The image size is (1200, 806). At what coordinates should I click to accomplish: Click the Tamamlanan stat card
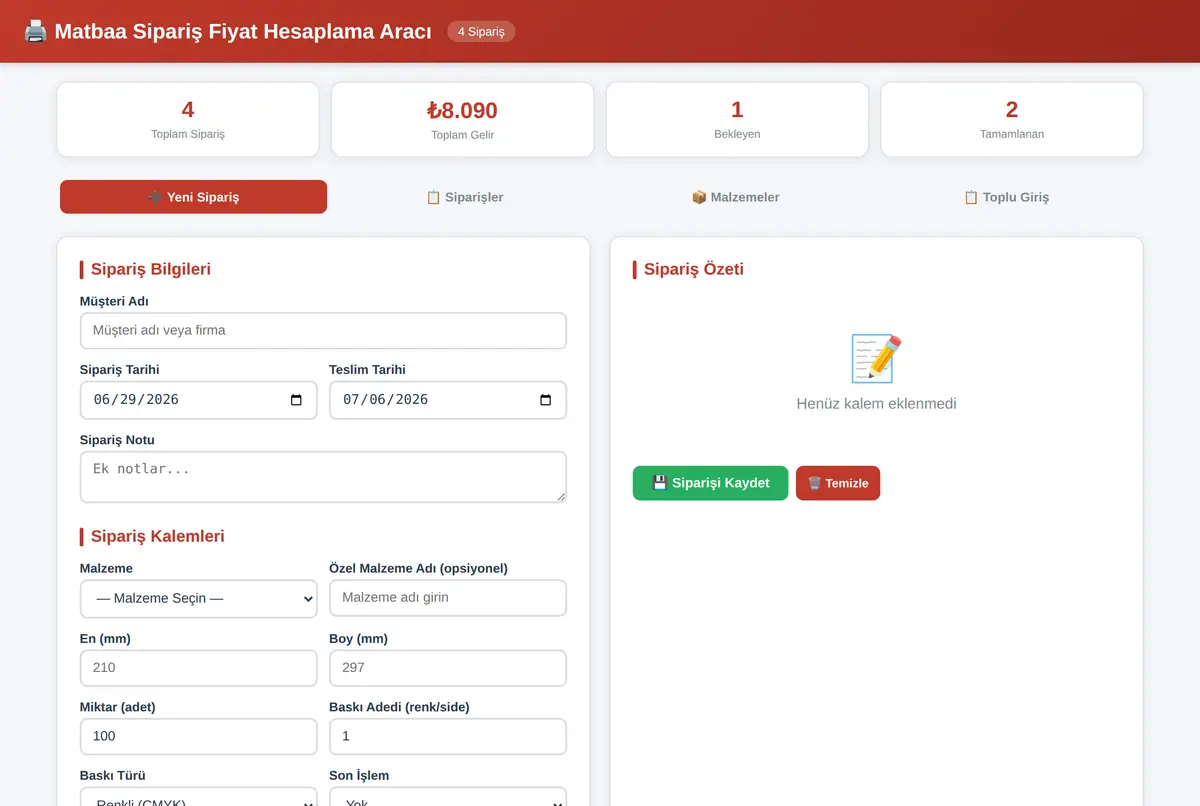1012,119
